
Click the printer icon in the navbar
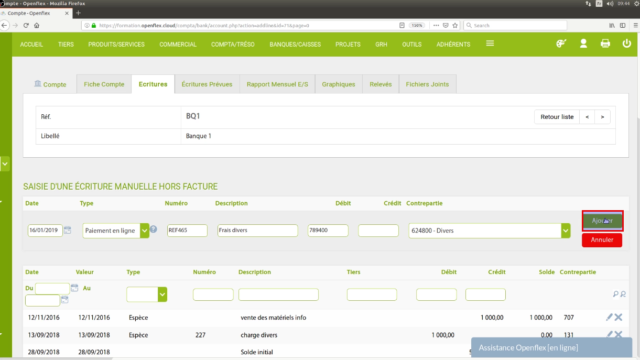[x=605, y=43]
